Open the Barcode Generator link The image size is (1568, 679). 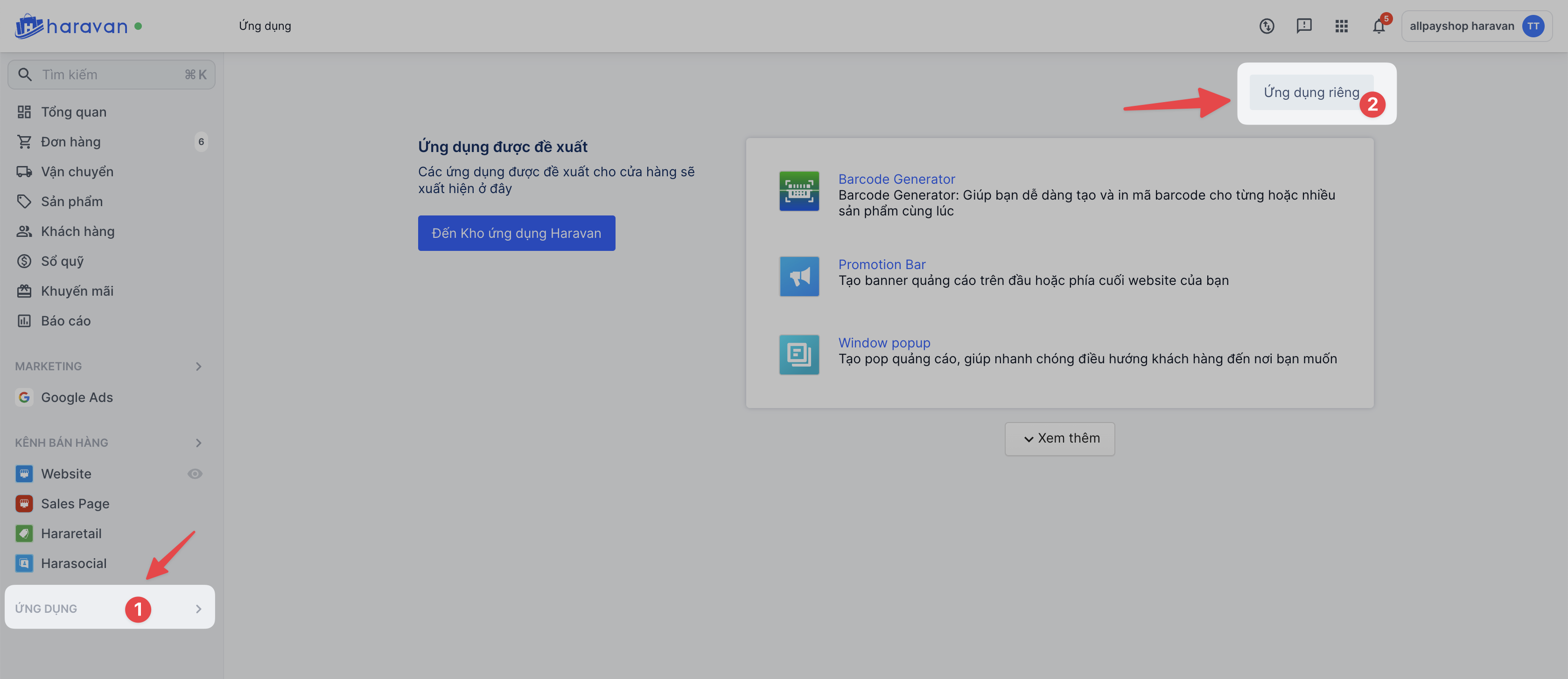pos(896,180)
